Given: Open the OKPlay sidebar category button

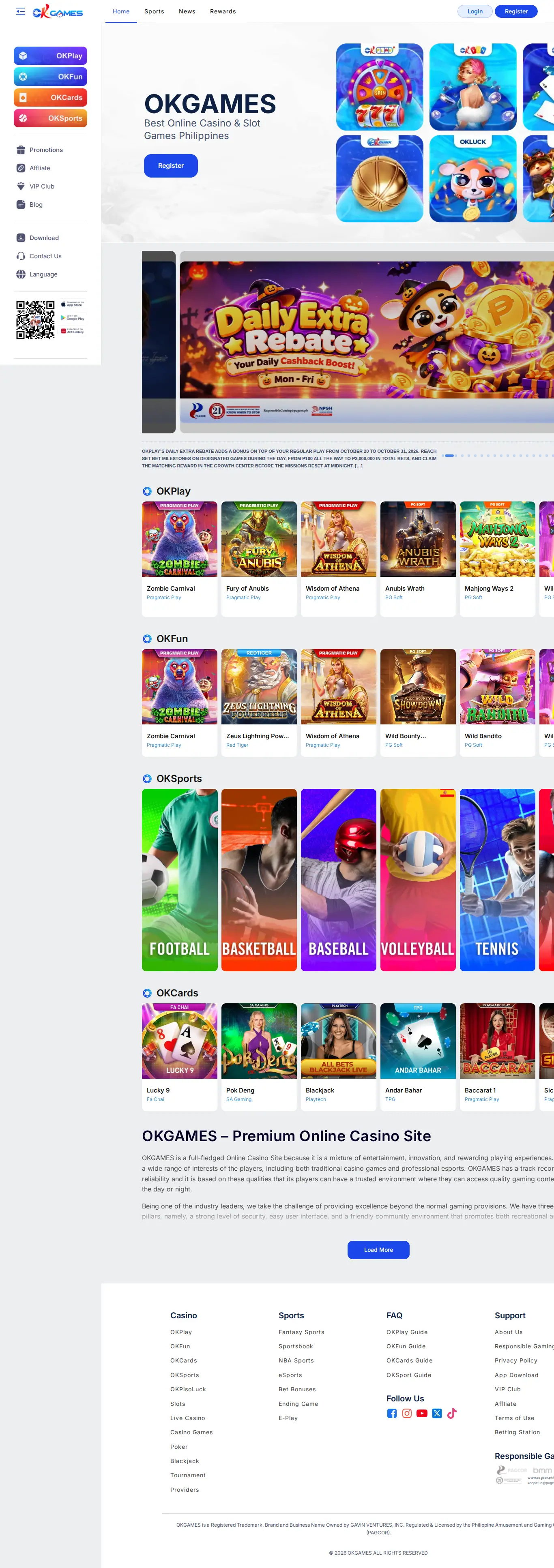Looking at the screenshot, I should (x=51, y=56).
